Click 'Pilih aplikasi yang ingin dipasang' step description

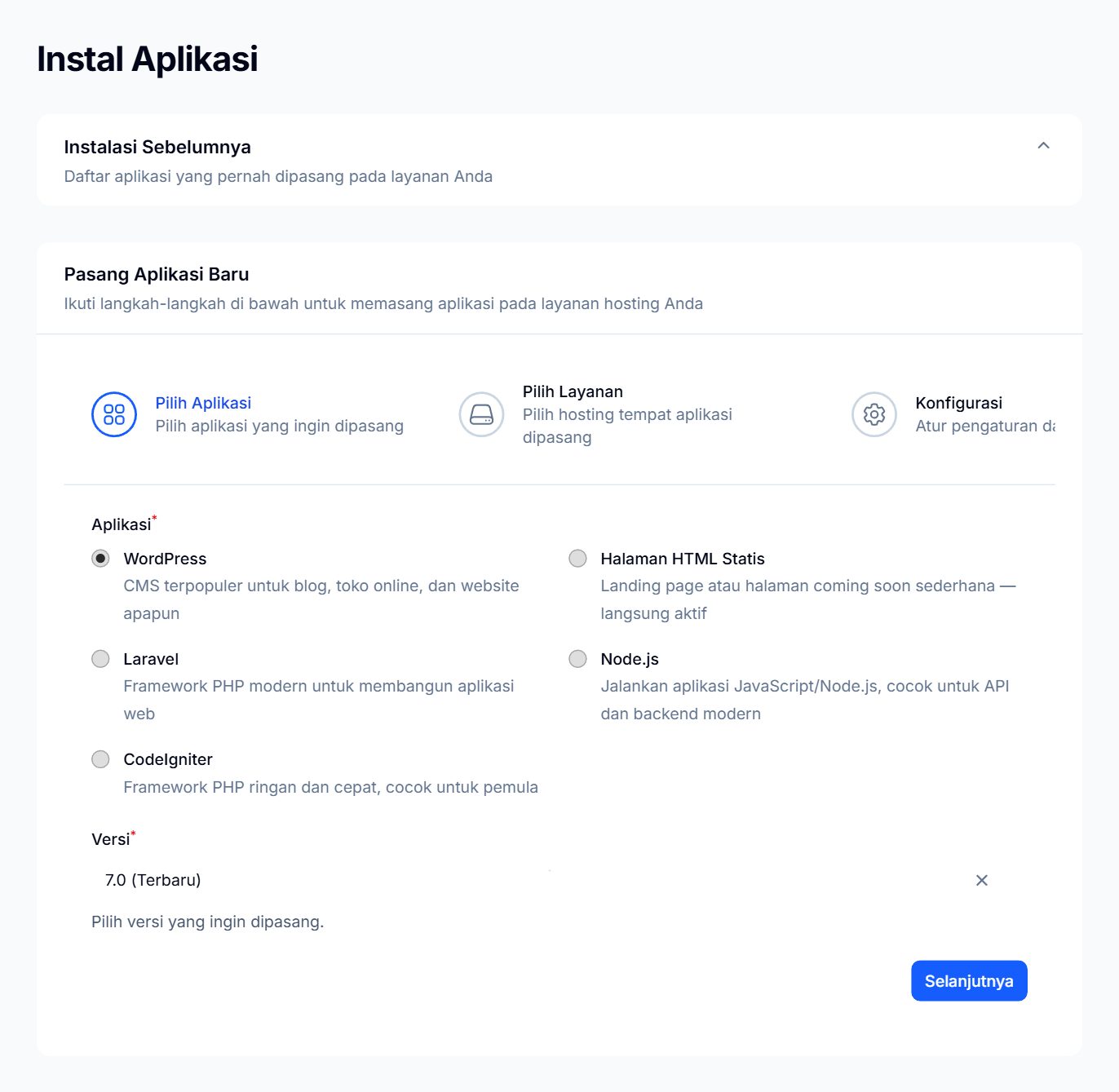point(280,426)
